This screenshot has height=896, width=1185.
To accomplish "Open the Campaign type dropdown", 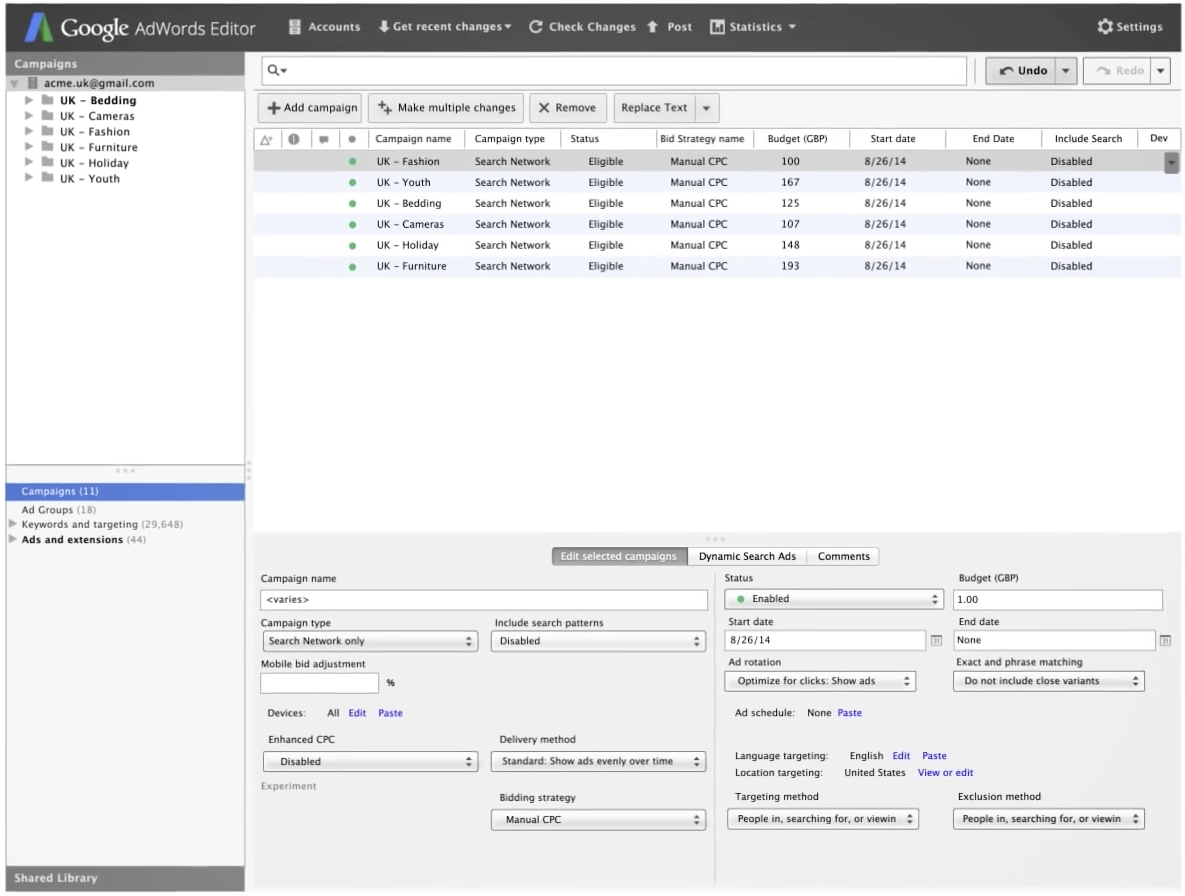I will pos(370,641).
